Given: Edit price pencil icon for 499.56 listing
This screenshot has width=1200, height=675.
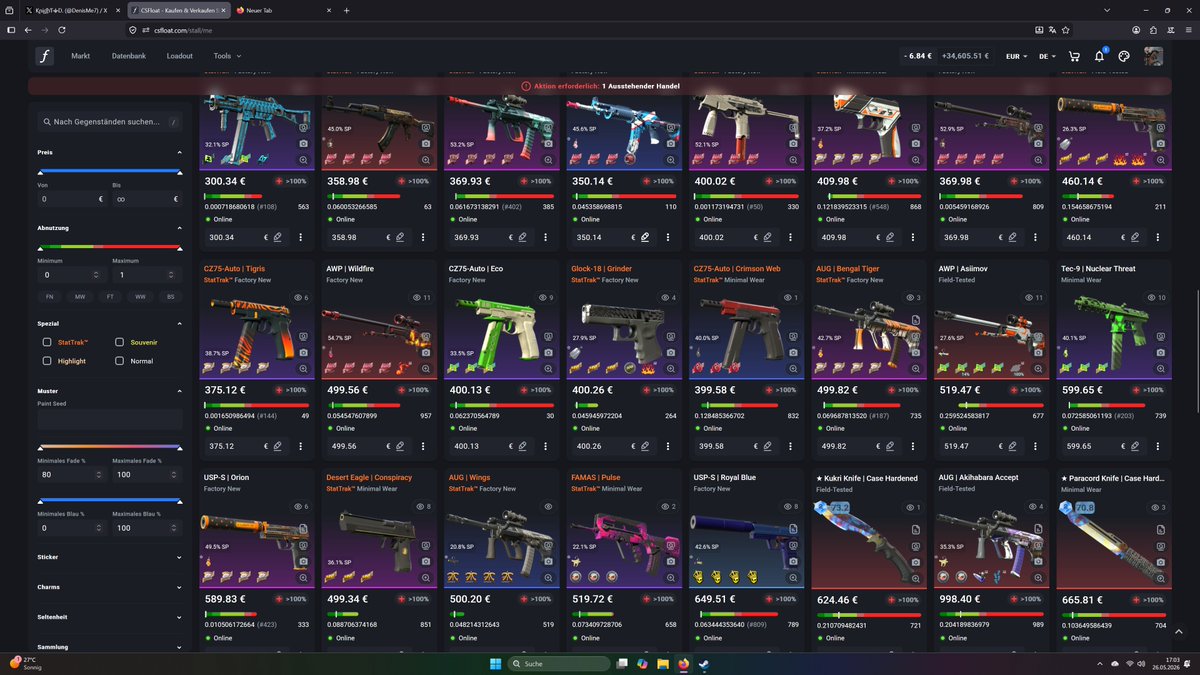Looking at the screenshot, I should pyautogui.click(x=400, y=446).
